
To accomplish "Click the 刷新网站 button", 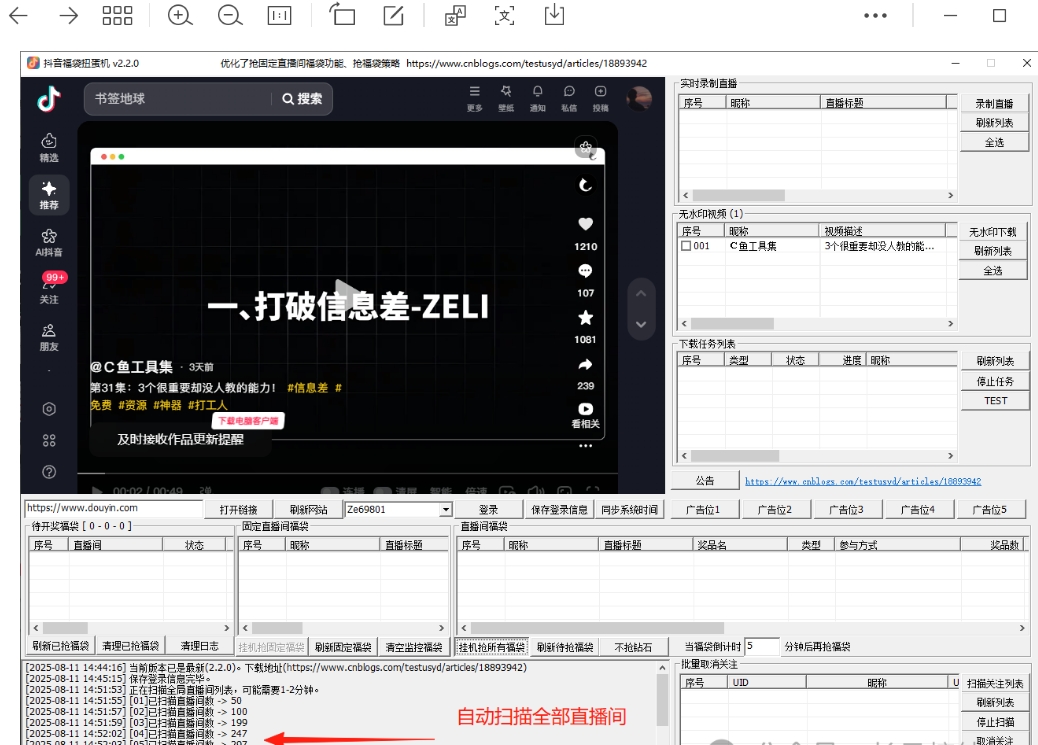I will tap(308, 509).
